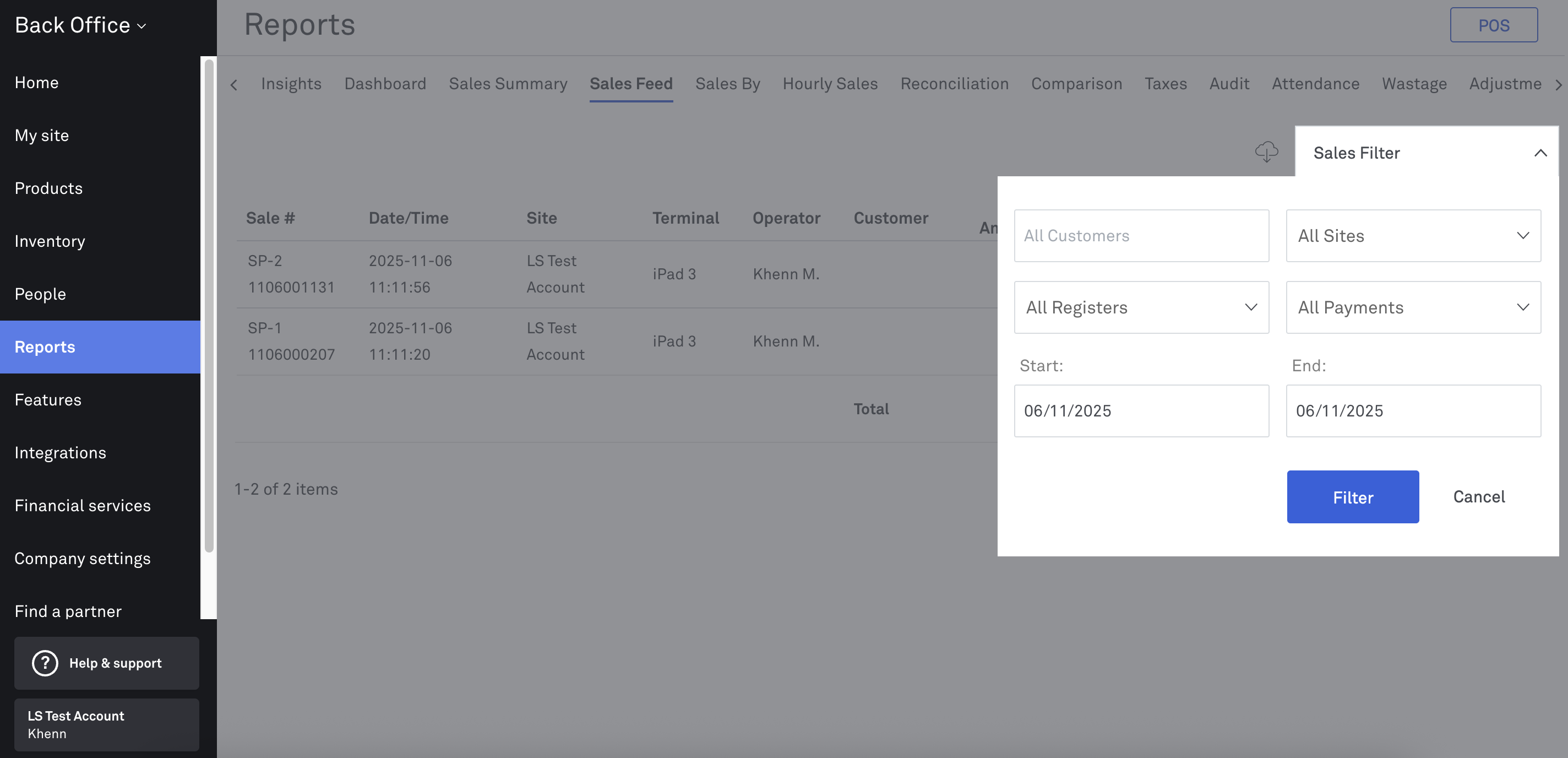This screenshot has height=758, width=1568.
Task: Switch to the Audit tab
Action: pos(1229,83)
